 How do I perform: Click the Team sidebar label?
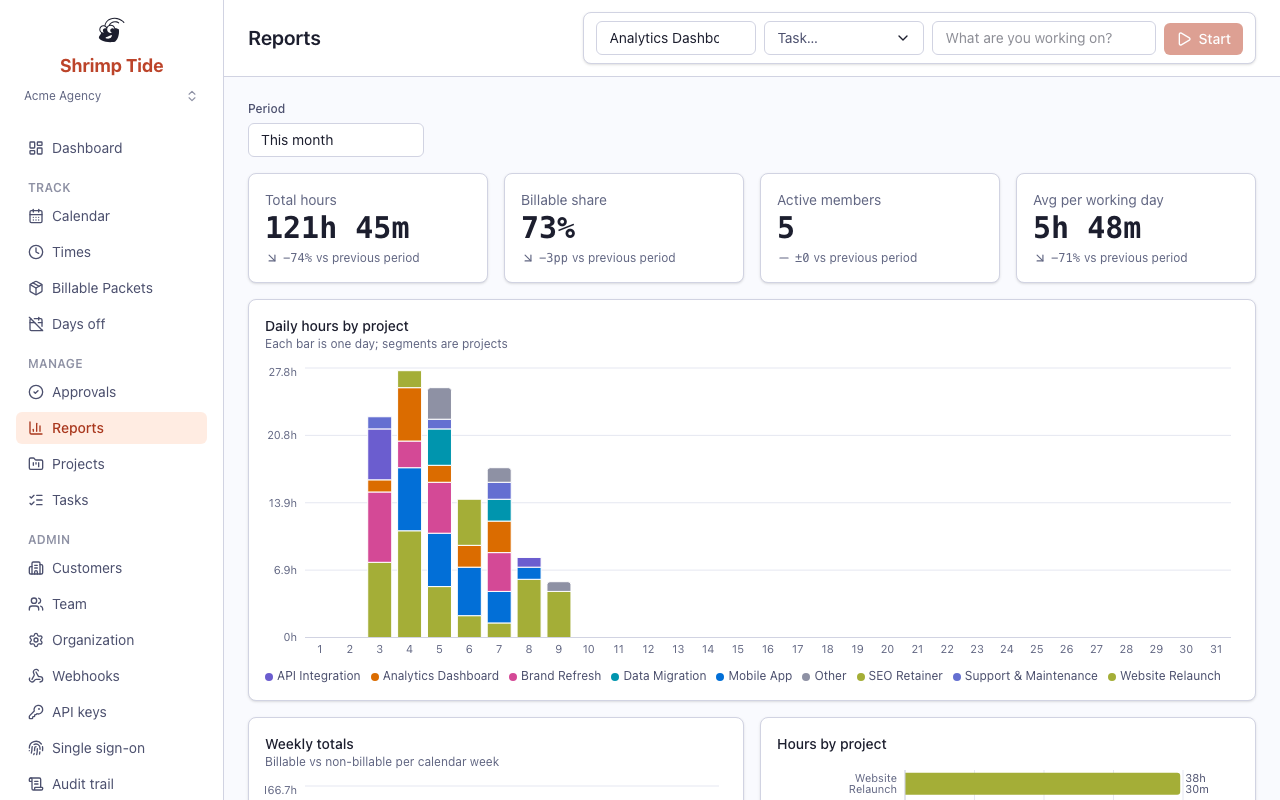coord(70,604)
